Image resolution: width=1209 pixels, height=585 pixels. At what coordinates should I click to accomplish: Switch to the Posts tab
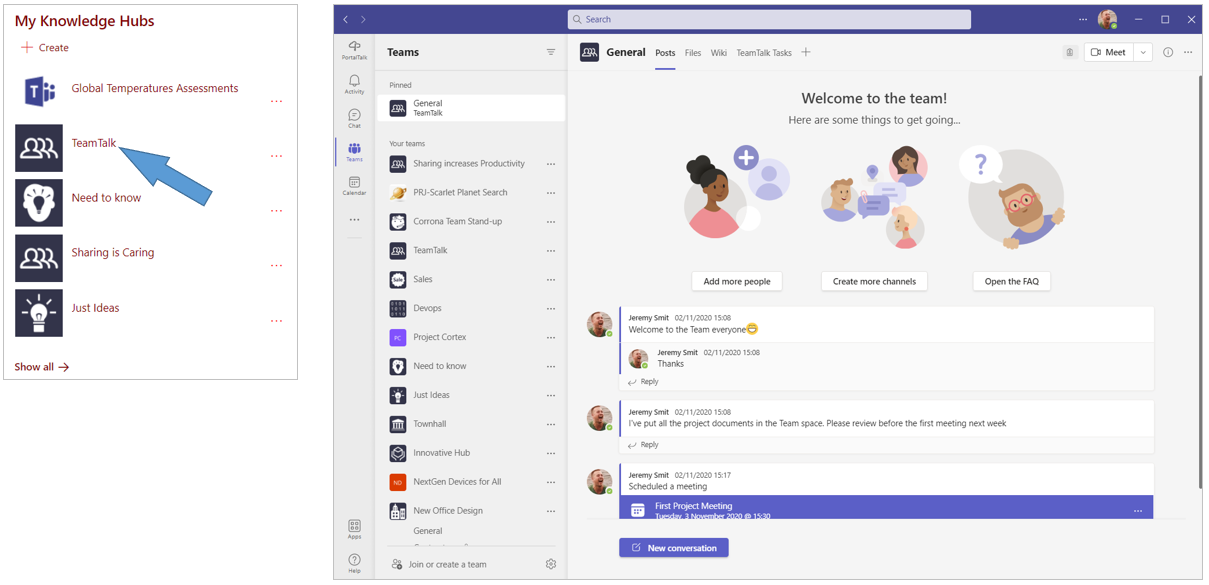tap(665, 53)
